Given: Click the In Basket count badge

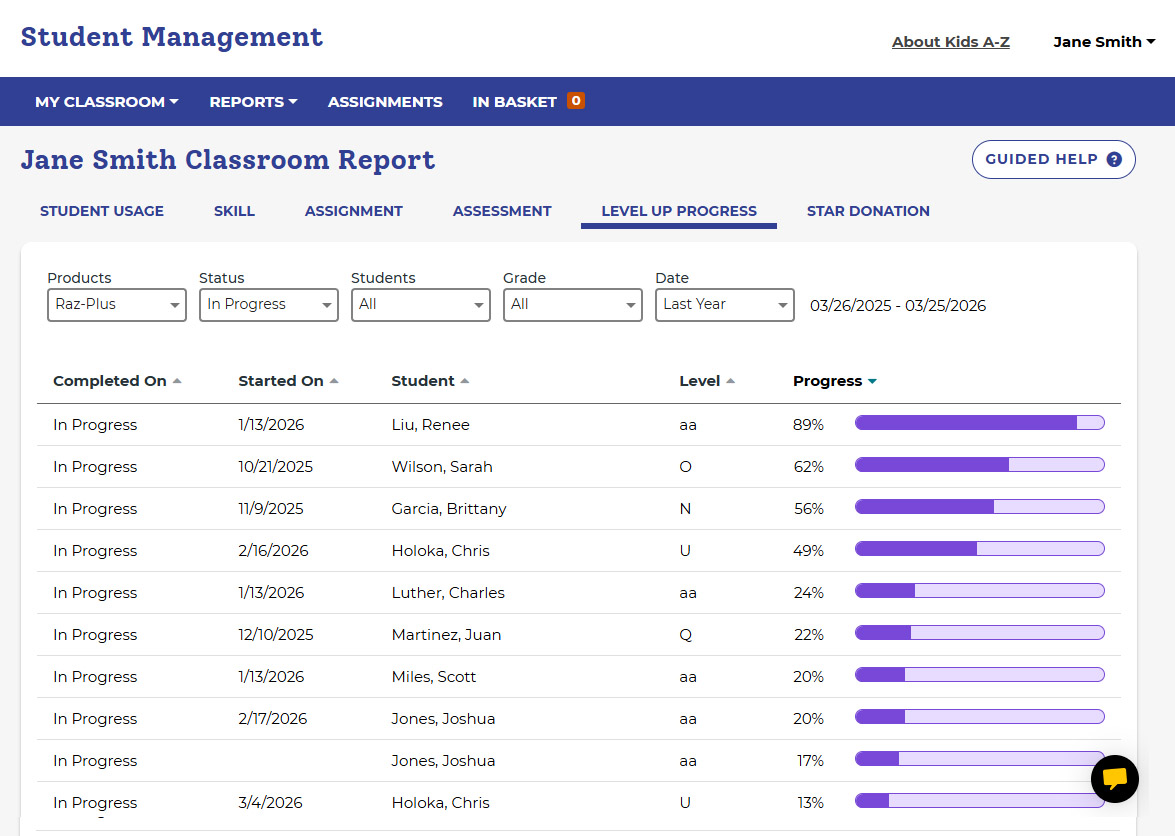Looking at the screenshot, I should click(x=575, y=101).
